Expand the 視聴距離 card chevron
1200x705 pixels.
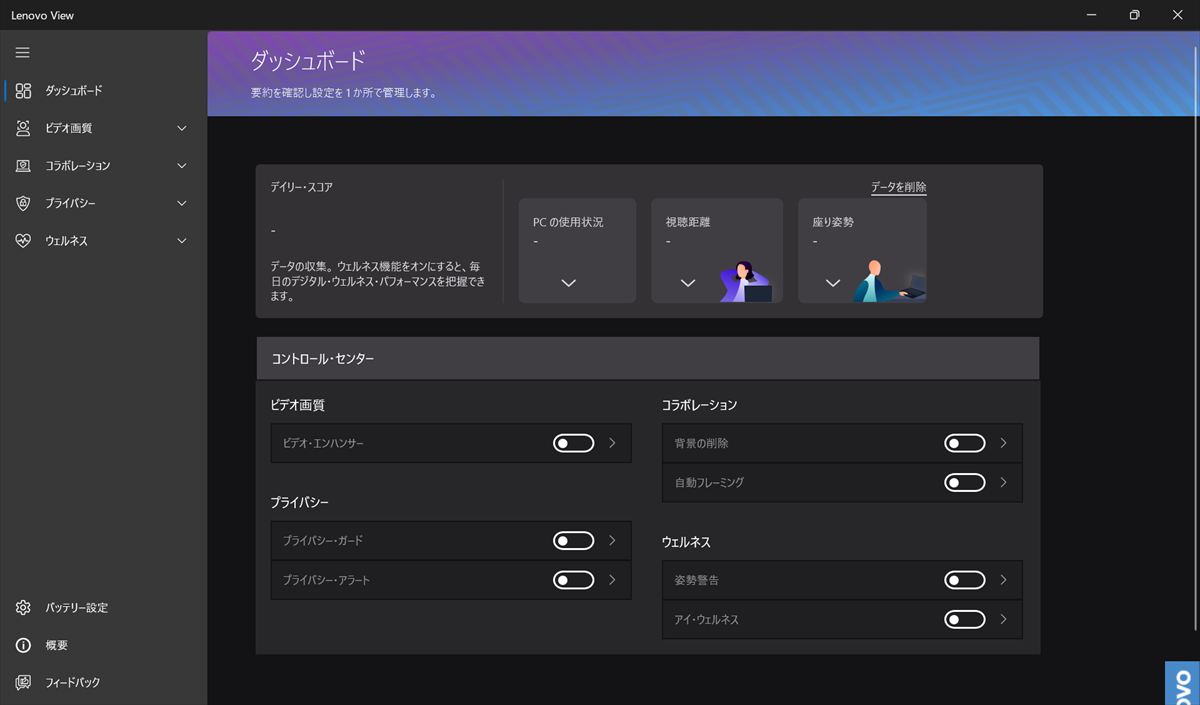(x=687, y=283)
